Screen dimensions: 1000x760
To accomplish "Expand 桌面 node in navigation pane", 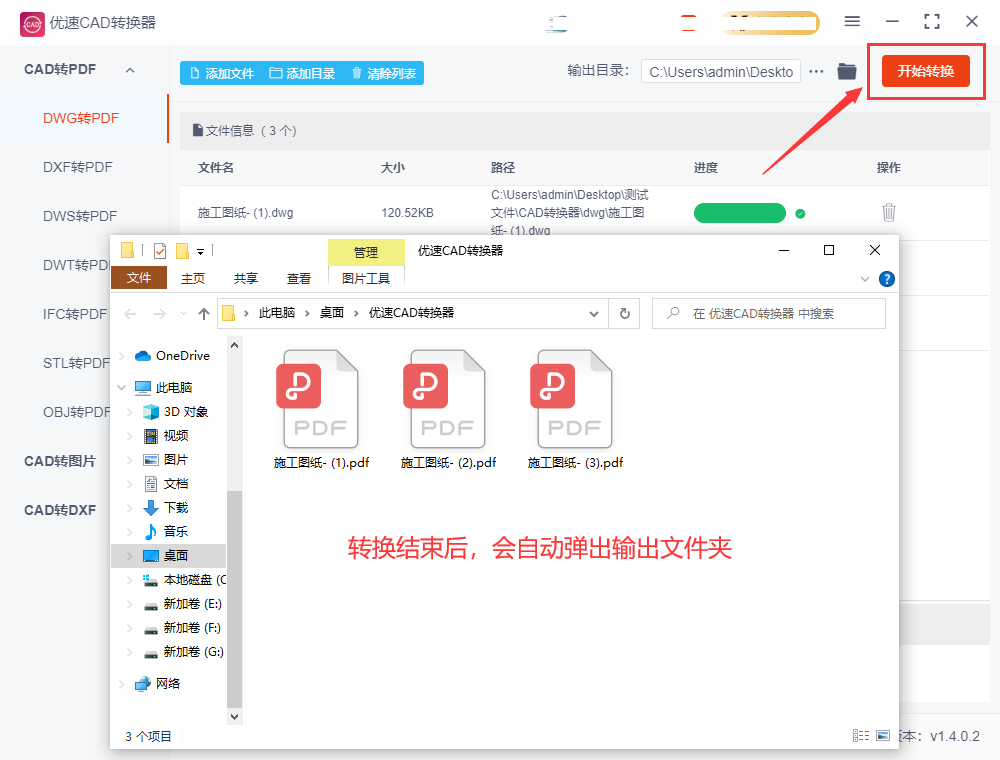I will (129, 556).
